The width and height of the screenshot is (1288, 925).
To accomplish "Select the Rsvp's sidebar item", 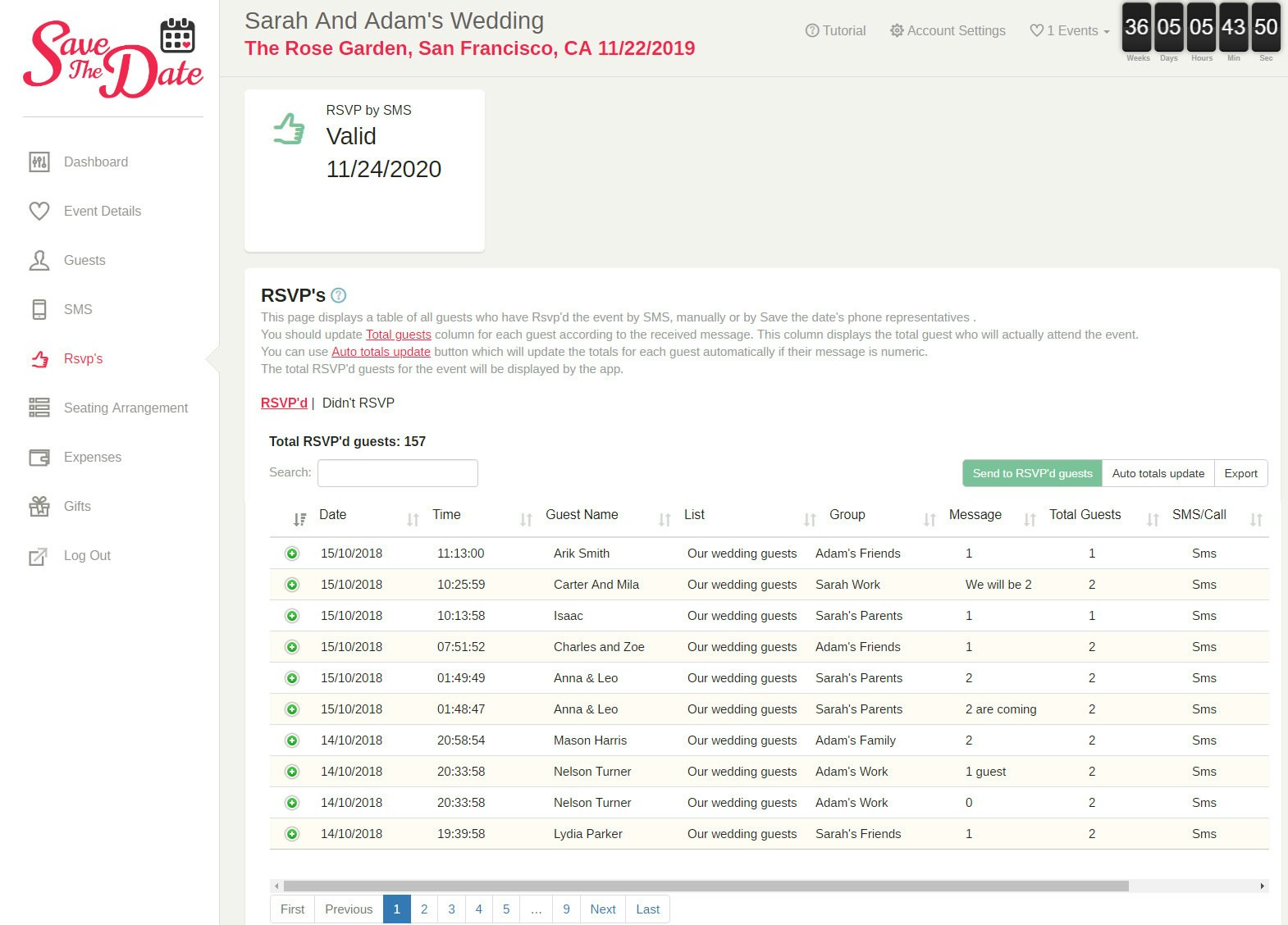I will 83,358.
